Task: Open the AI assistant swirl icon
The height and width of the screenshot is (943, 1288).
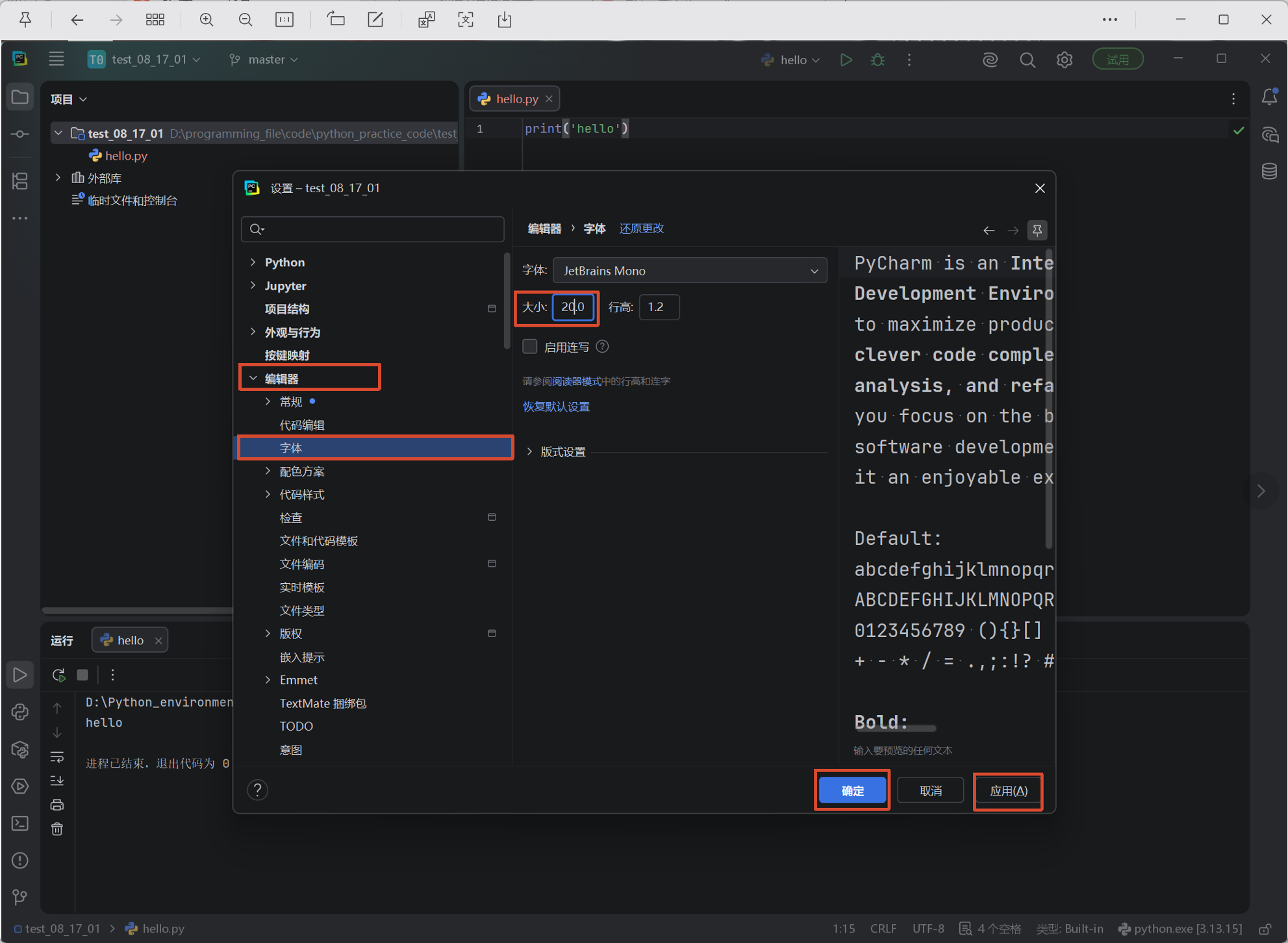Action: coord(989,60)
